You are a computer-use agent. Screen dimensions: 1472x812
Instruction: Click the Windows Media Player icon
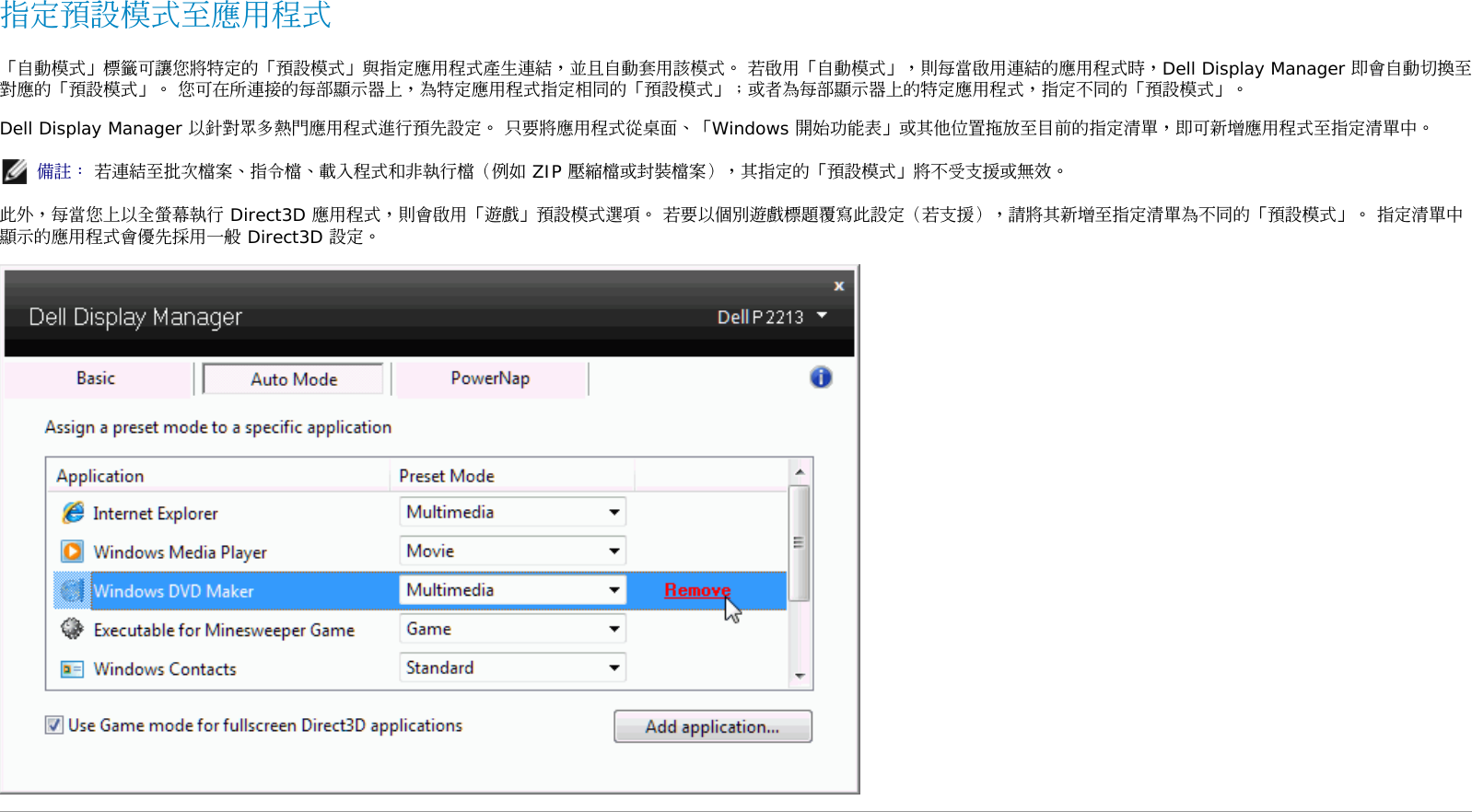pos(72,551)
